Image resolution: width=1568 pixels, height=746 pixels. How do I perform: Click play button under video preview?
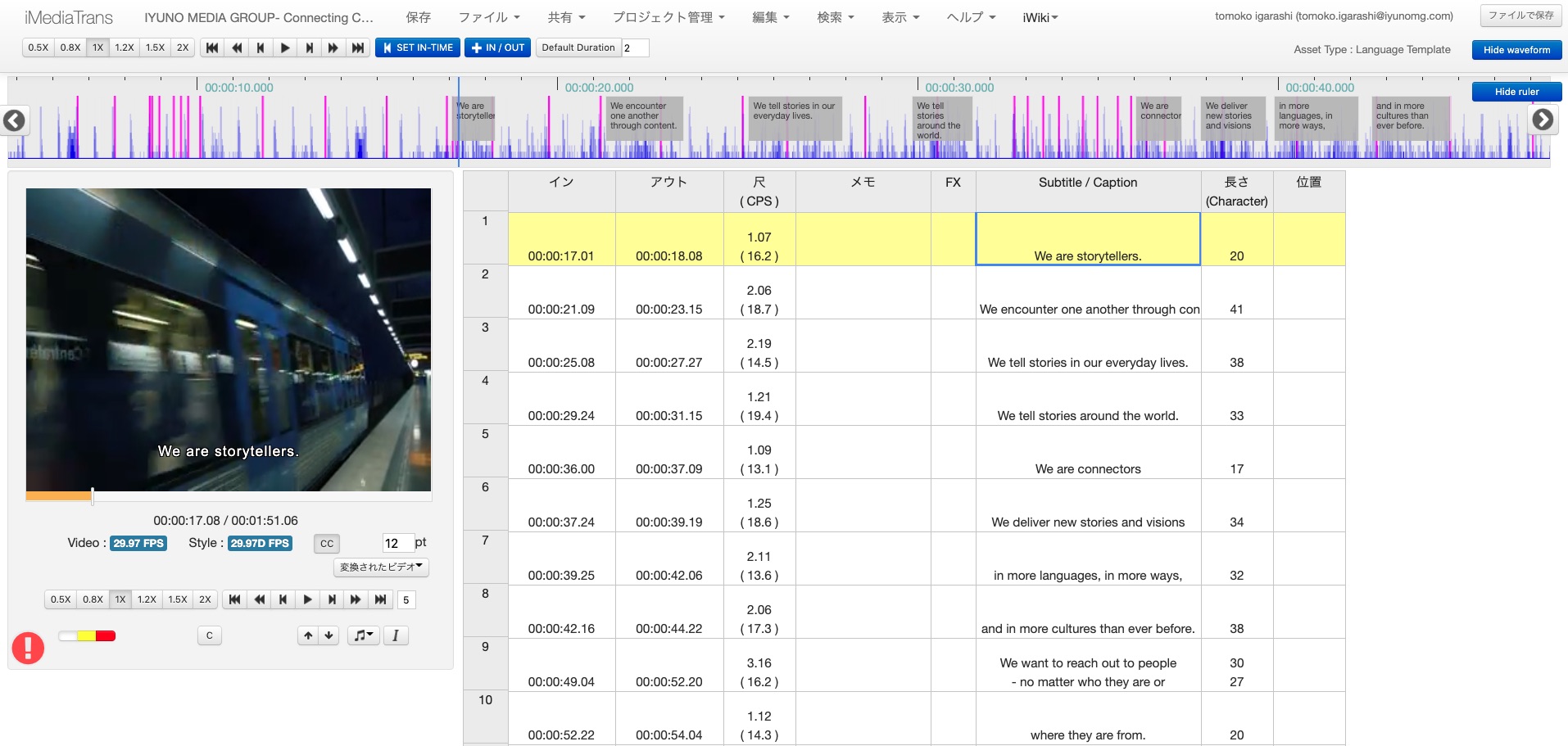307,599
